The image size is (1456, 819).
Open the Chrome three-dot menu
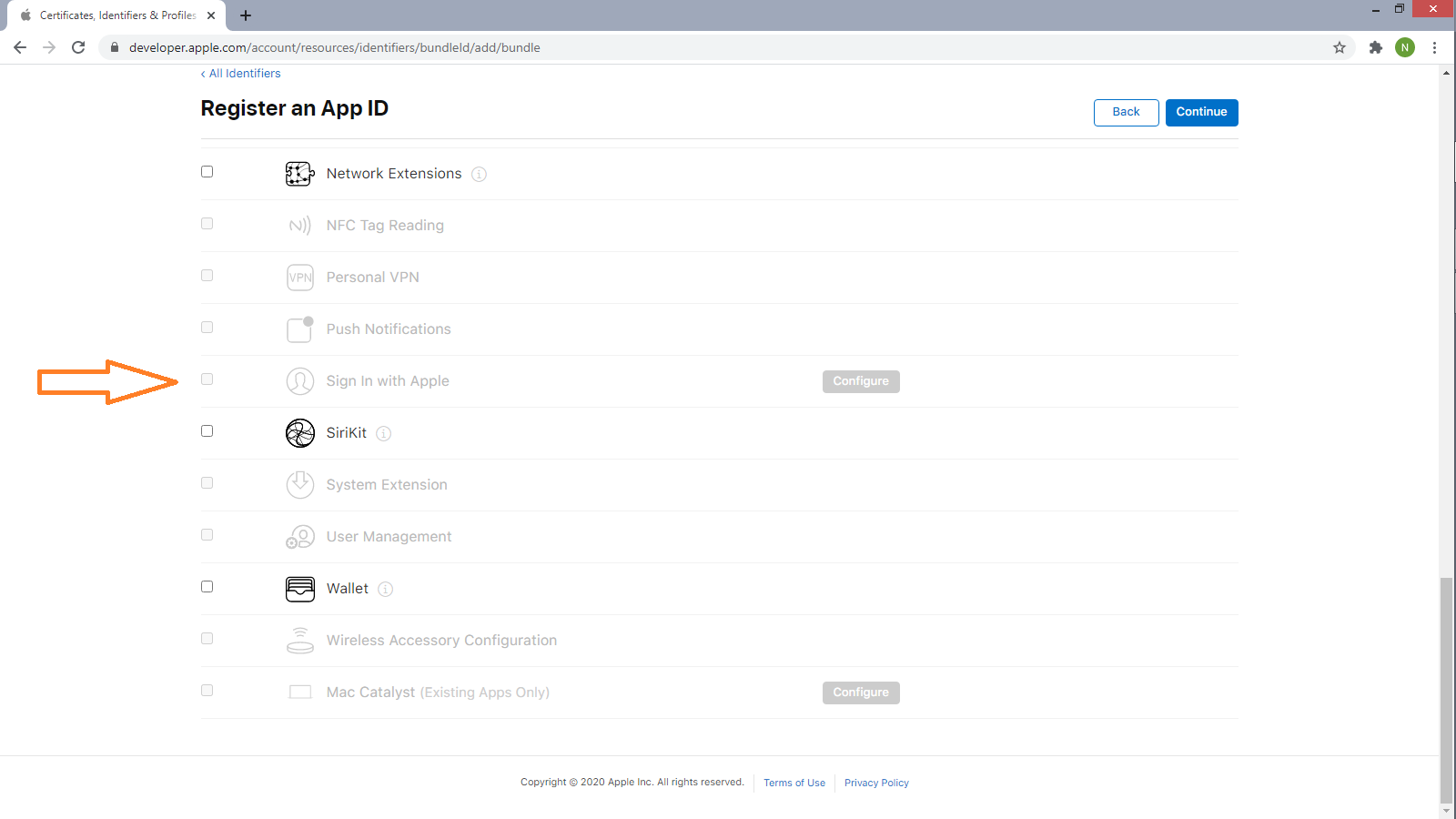pos(1435,47)
